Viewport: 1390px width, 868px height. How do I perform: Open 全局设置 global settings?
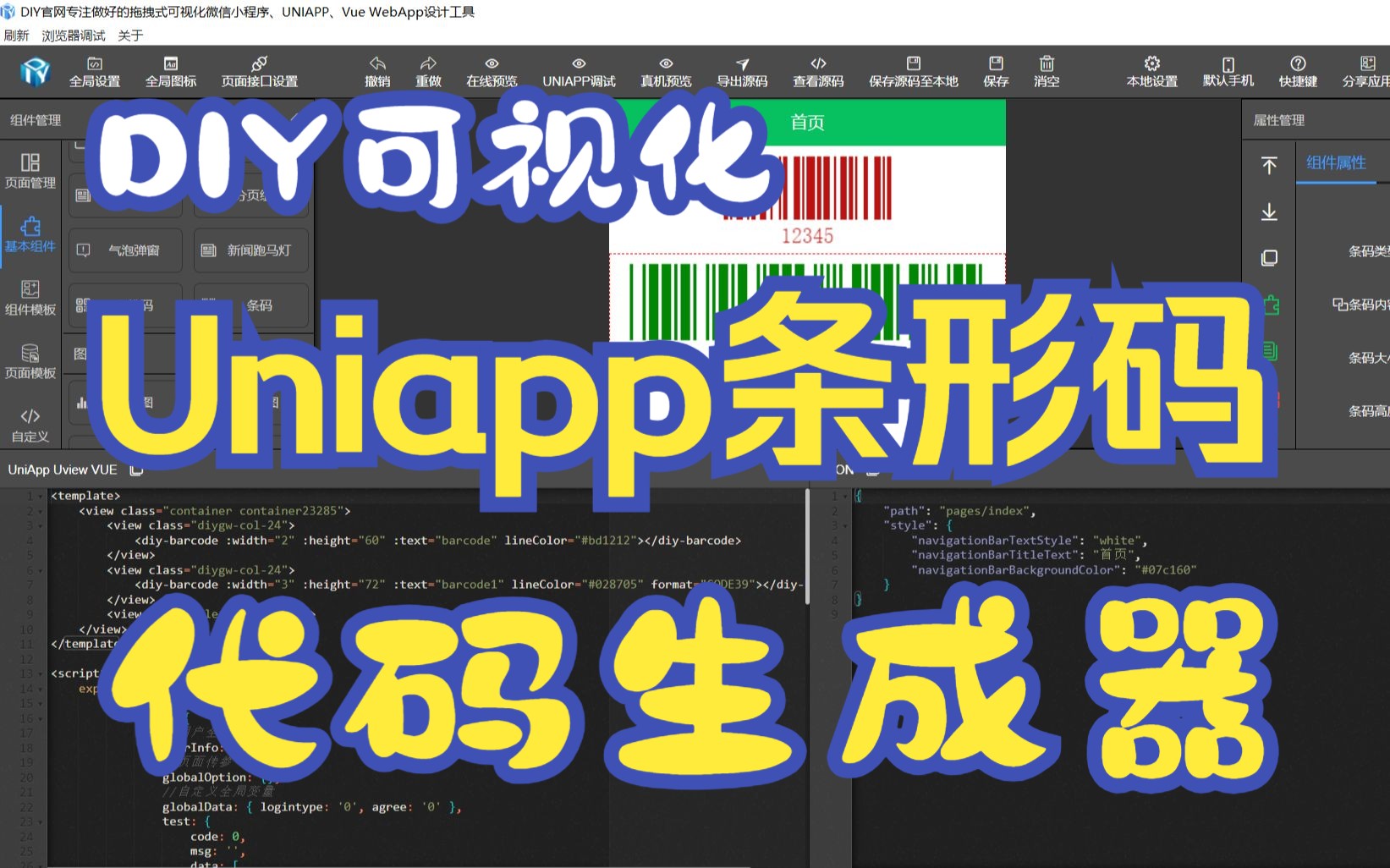[95, 72]
